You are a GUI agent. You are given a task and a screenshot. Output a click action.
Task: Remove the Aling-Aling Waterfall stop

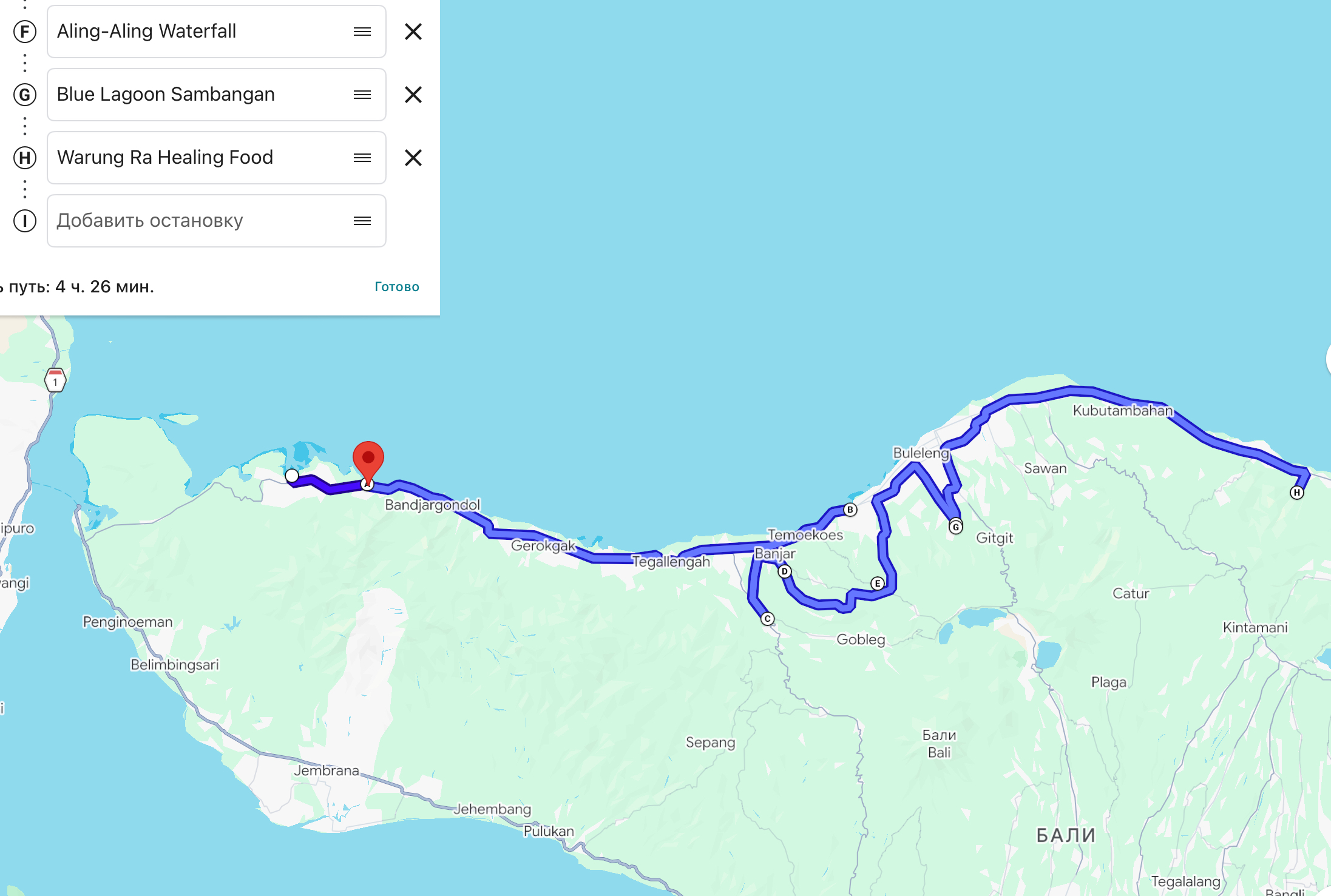tap(413, 32)
